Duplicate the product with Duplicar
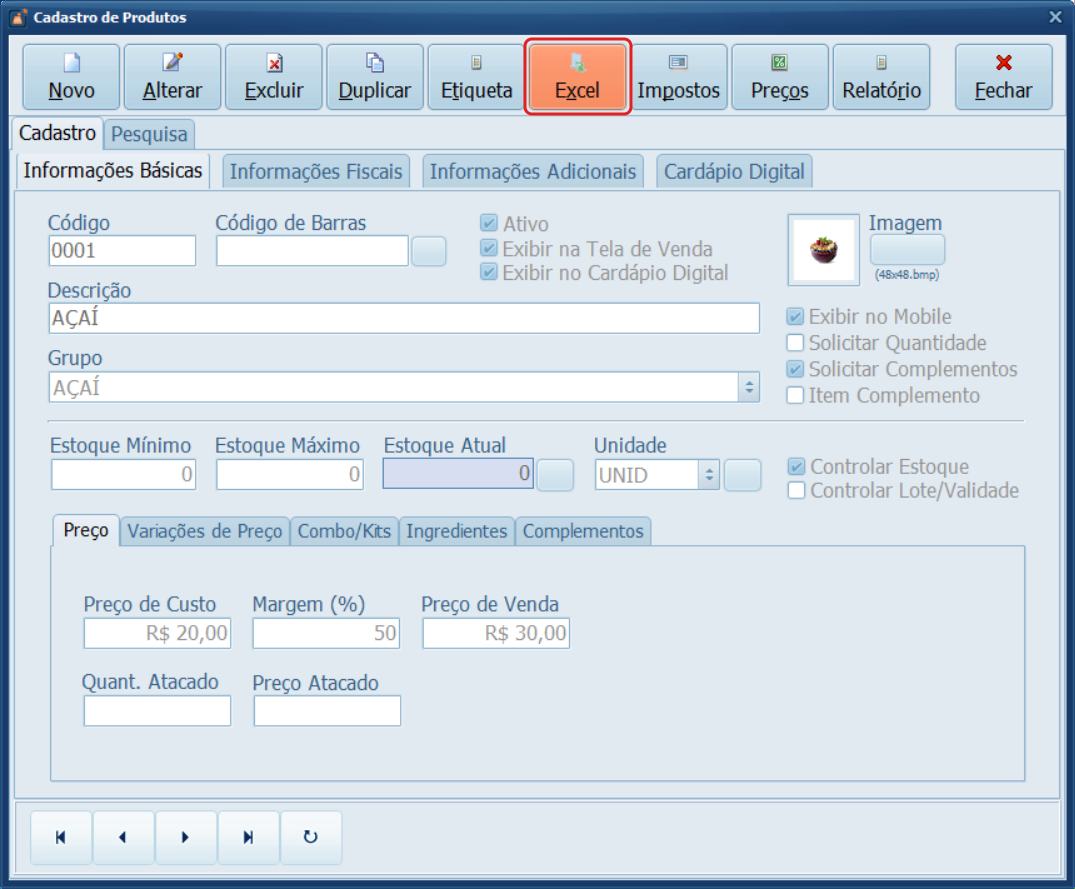Image resolution: width=1075 pixels, height=889 pixels. [375, 77]
